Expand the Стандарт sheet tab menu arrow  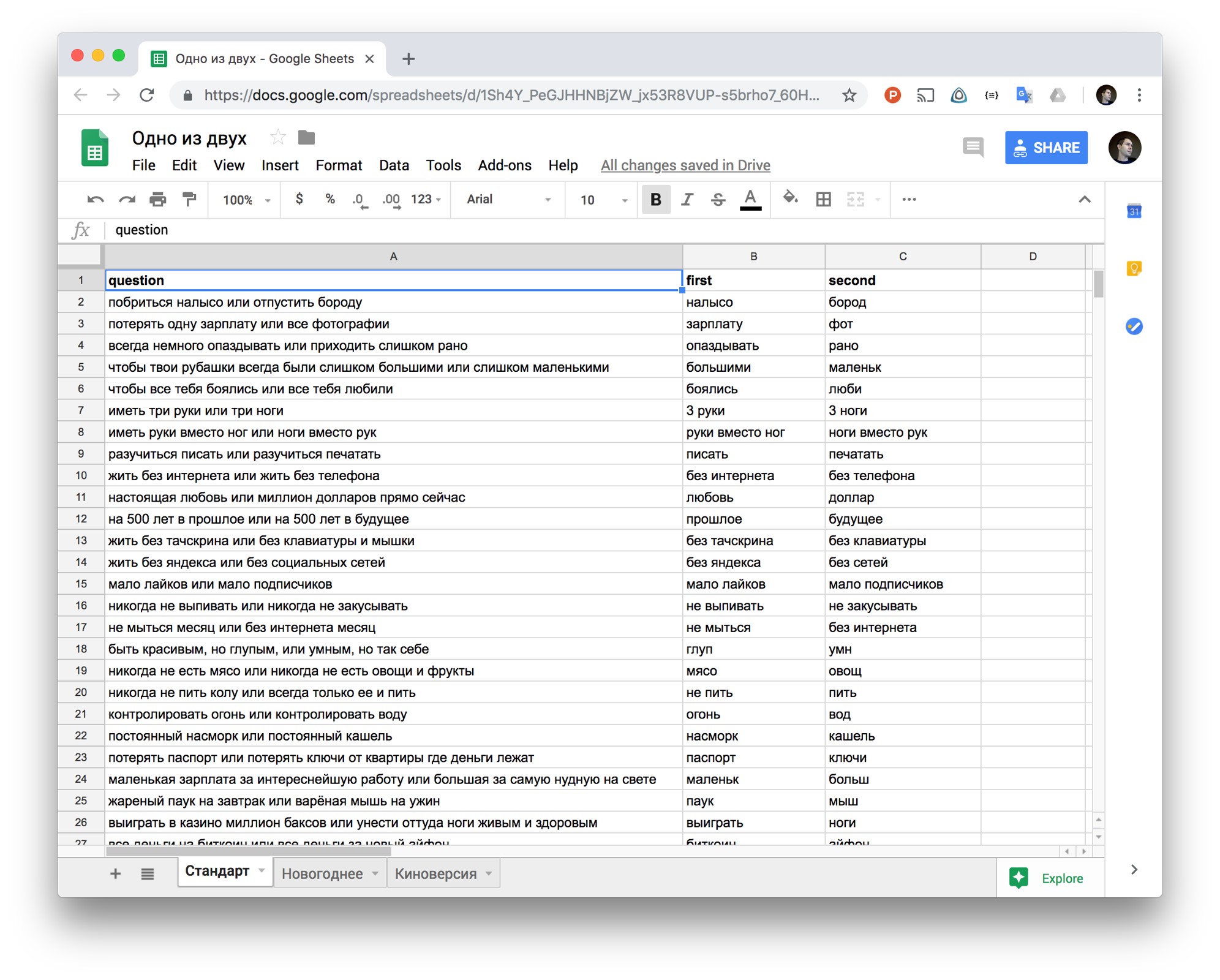262,870
